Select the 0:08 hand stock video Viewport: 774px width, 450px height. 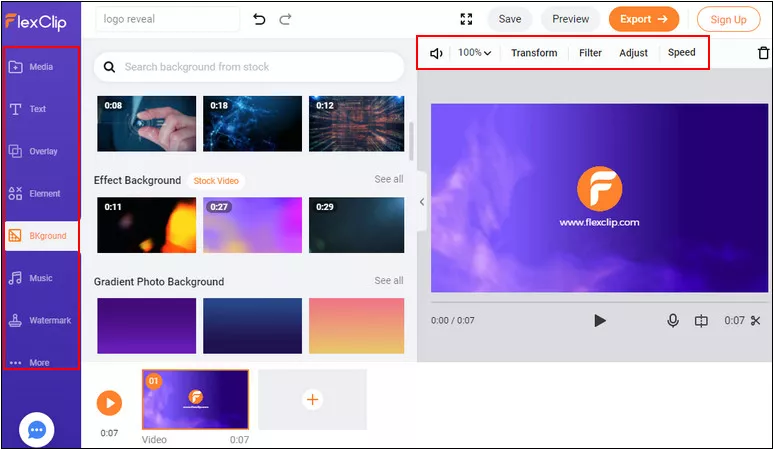click(147, 124)
